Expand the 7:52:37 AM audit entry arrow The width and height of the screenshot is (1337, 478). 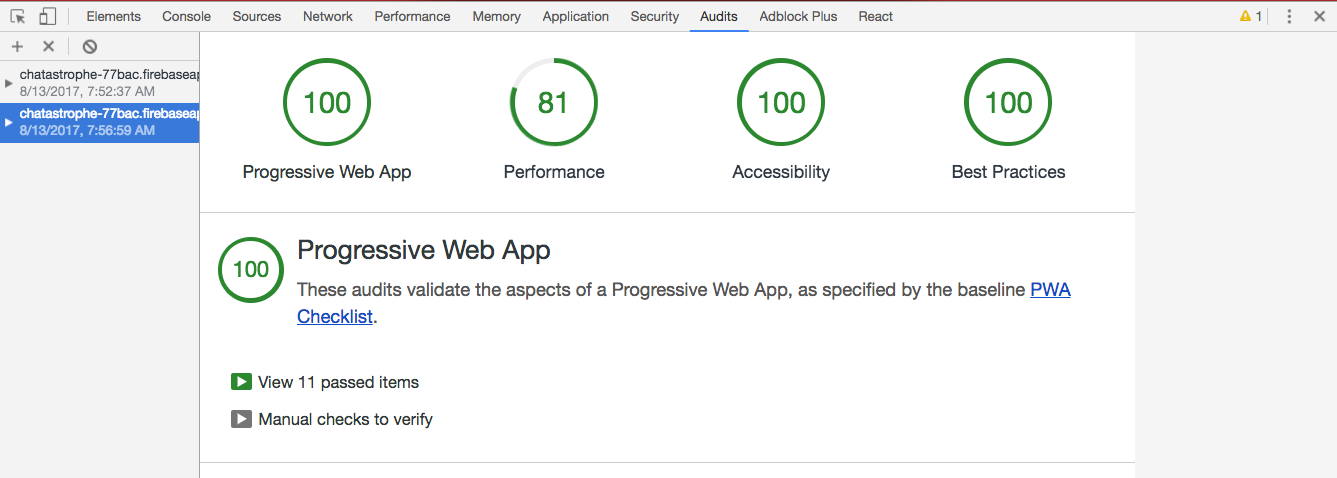[9, 83]
